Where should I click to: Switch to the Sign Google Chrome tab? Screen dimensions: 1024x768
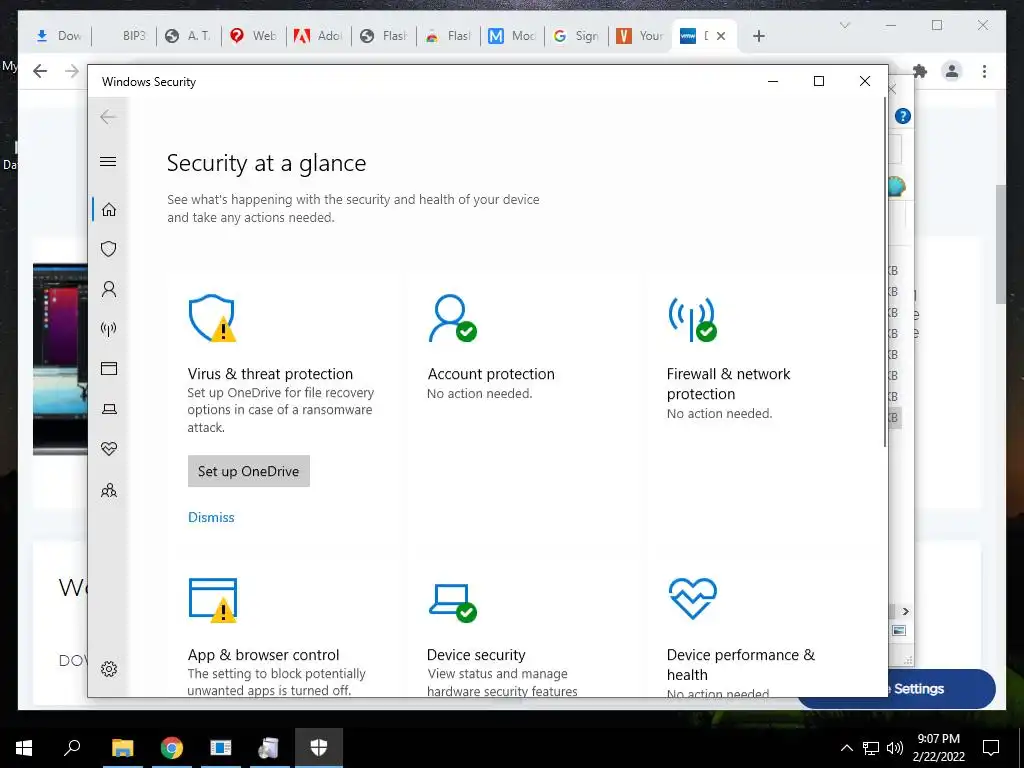(x=576, y=36)
